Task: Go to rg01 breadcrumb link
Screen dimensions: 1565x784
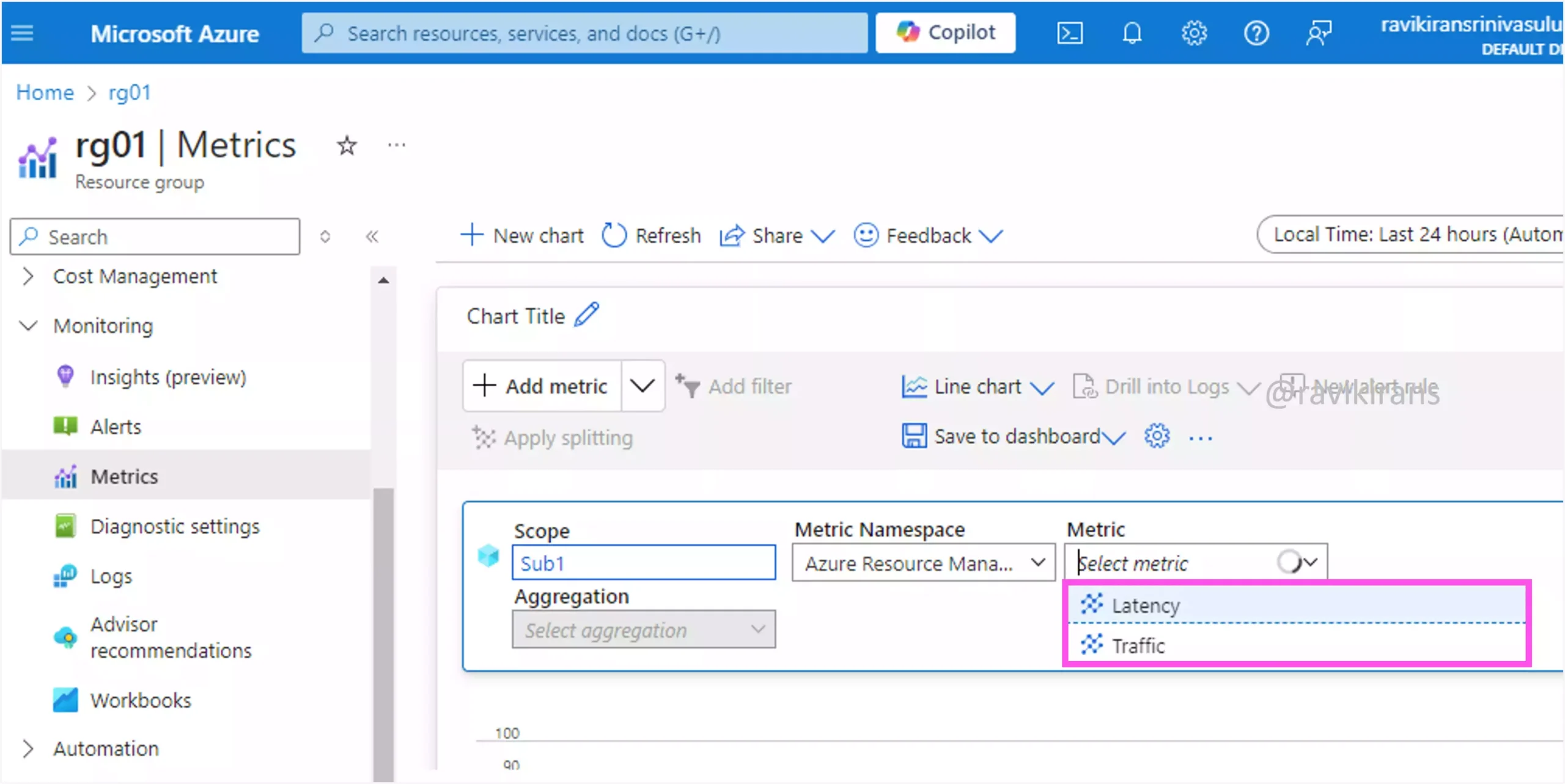Action: (130, 93)
